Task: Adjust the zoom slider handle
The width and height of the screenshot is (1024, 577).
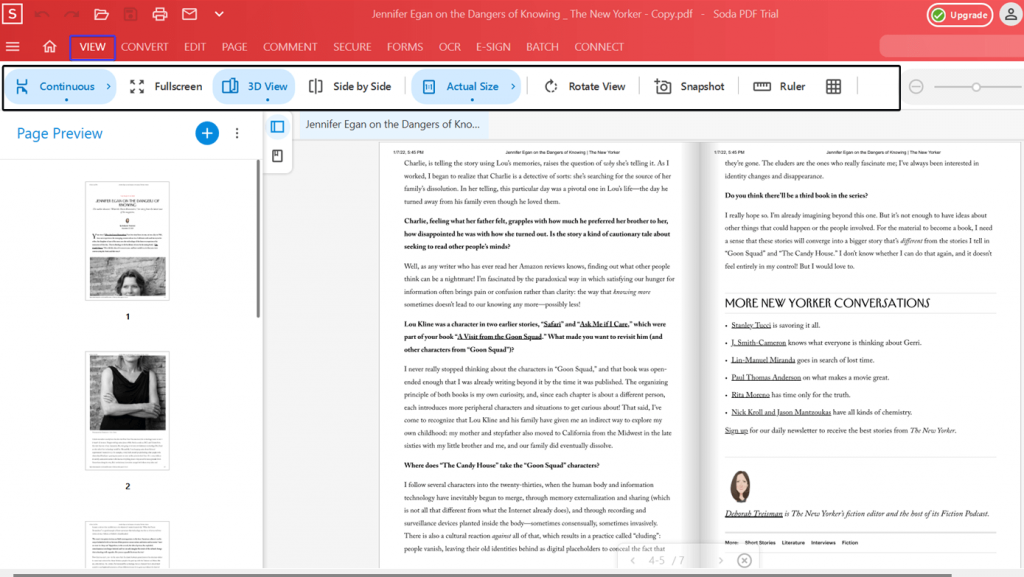Action: (x=976, y=86)
